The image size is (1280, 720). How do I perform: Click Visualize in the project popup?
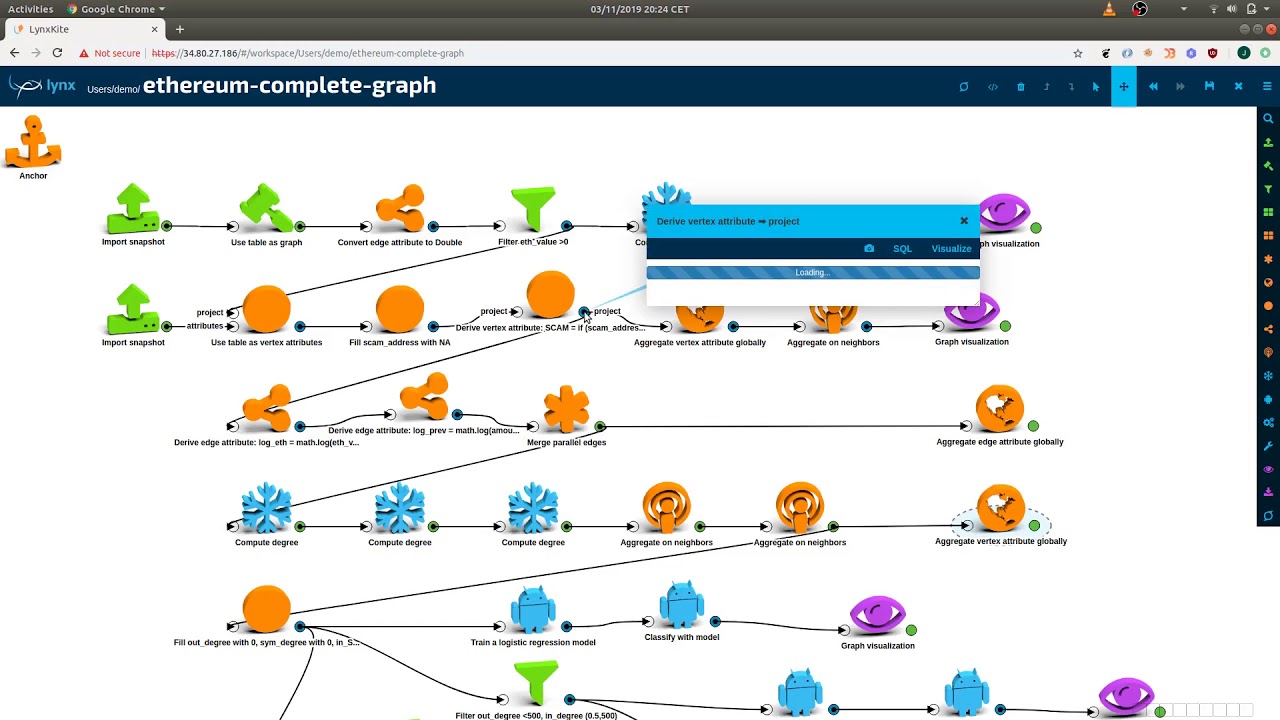tap(951, 248)
